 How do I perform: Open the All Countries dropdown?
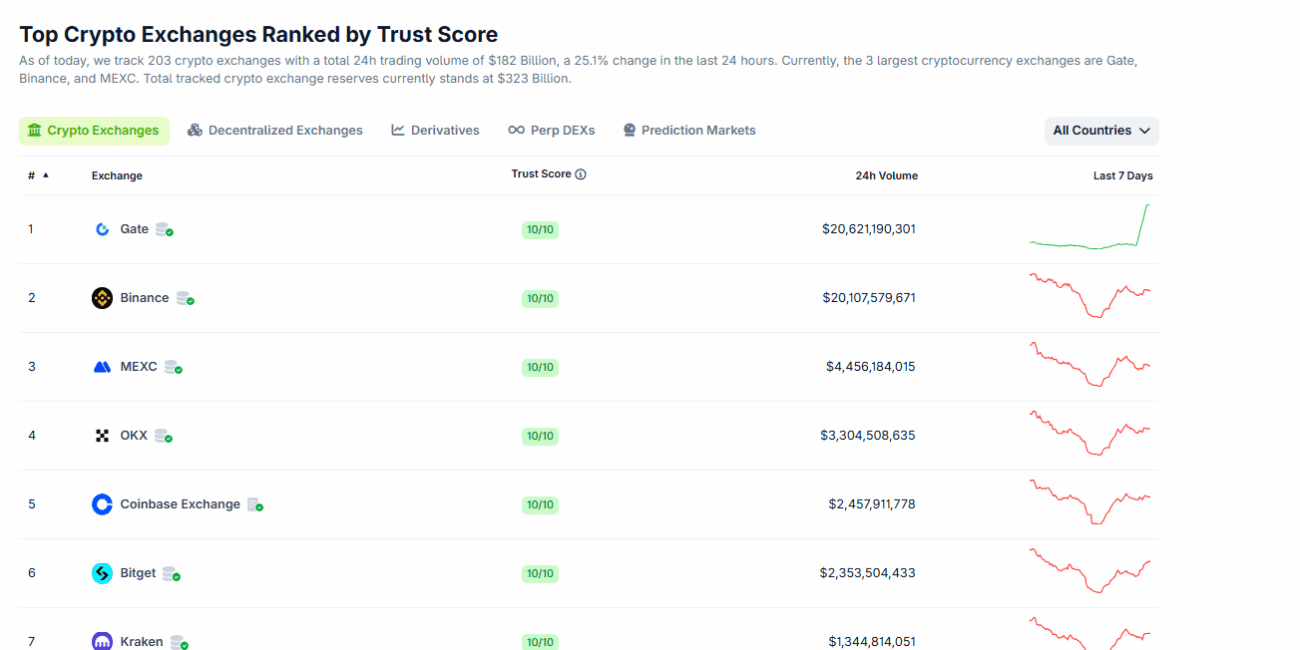click(1101, 131)
